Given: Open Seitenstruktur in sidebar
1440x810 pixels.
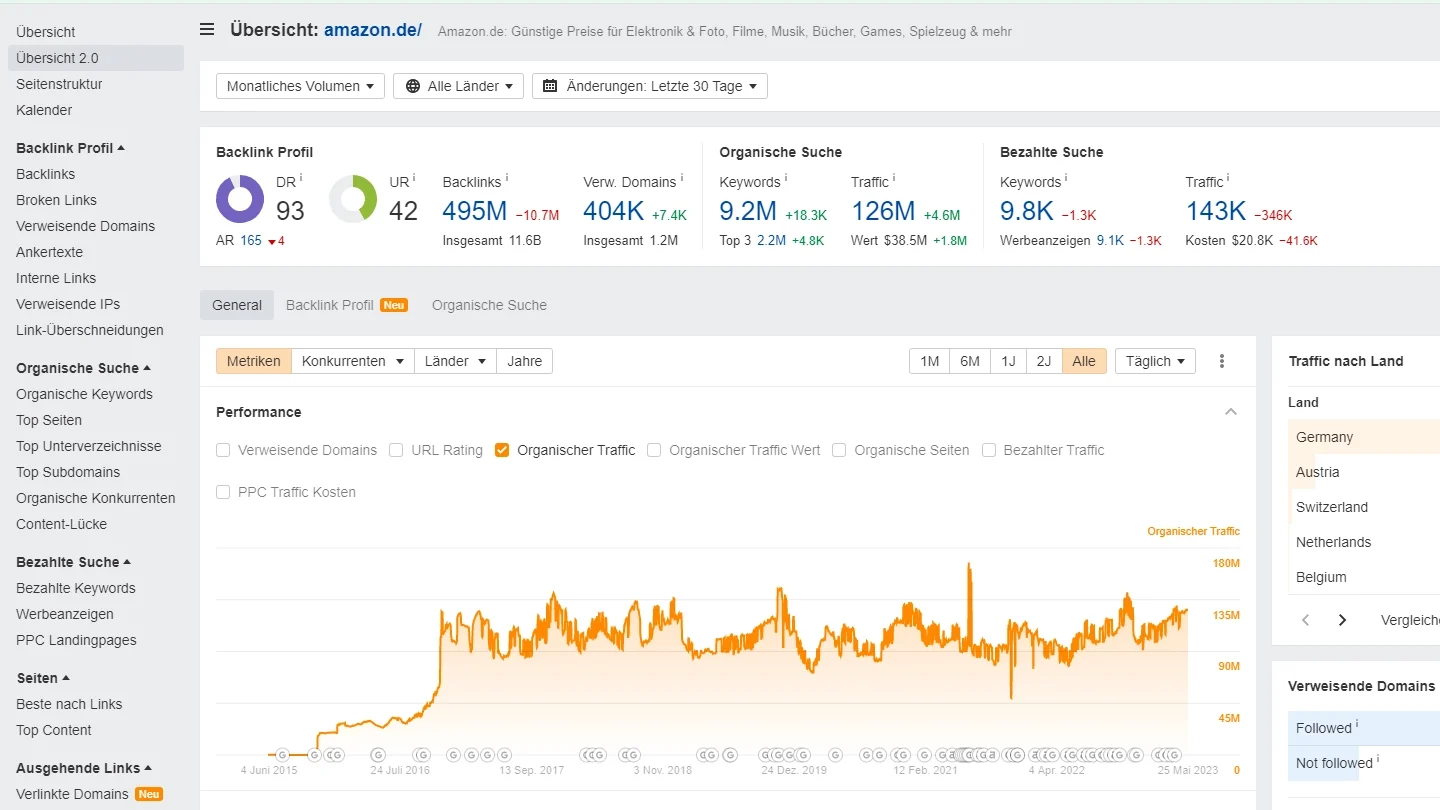Looking at the screenshot, I should tap(59, 84).
